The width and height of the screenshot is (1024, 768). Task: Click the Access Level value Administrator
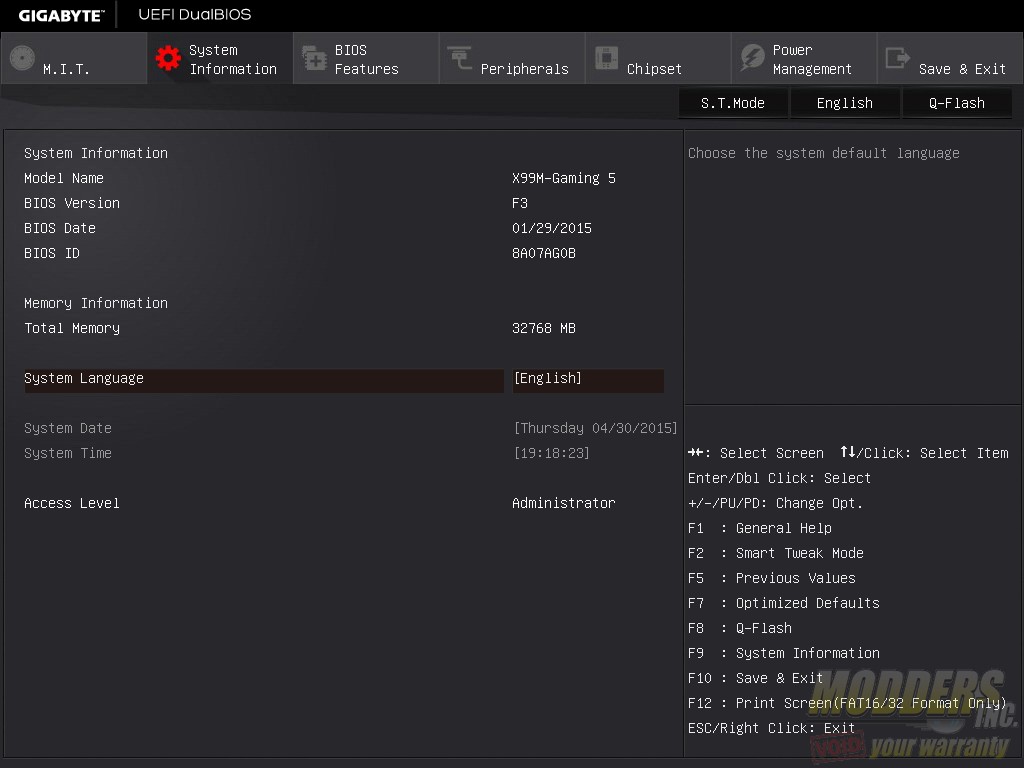(564, 504)
